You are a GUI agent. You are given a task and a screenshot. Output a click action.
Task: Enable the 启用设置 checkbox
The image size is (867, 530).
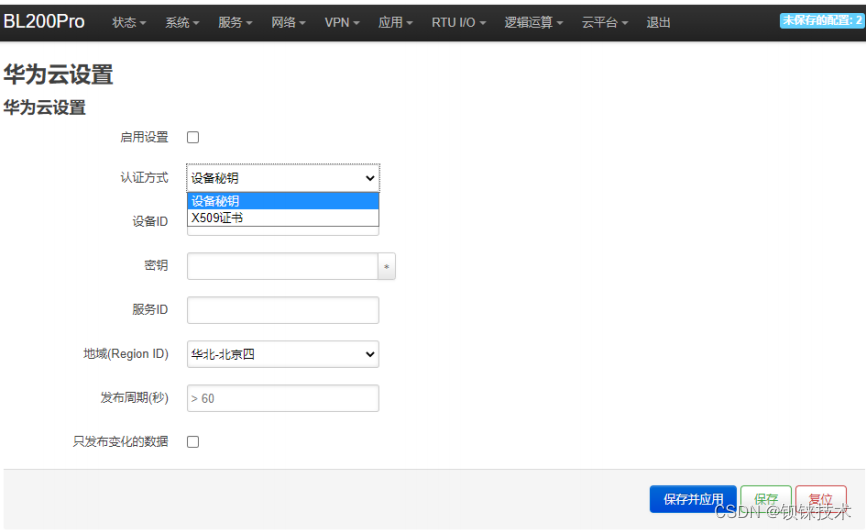point(193,137)
